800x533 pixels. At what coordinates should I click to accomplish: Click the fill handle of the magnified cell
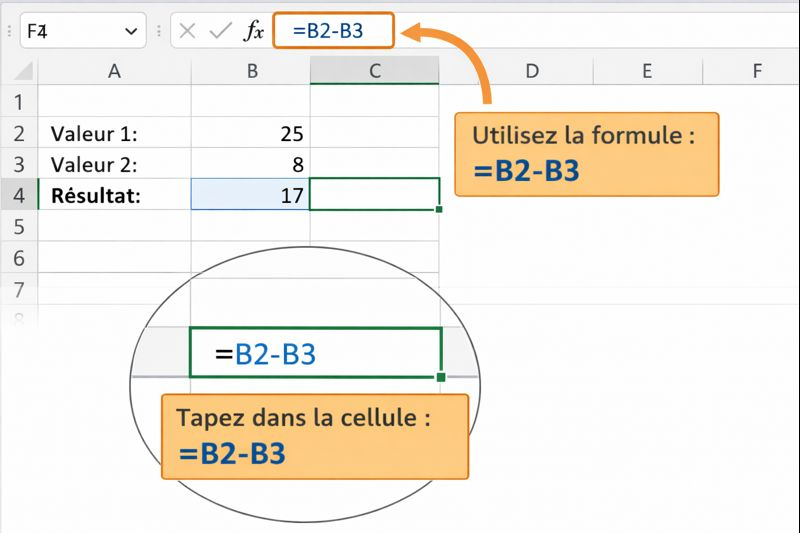click(441, 377)
